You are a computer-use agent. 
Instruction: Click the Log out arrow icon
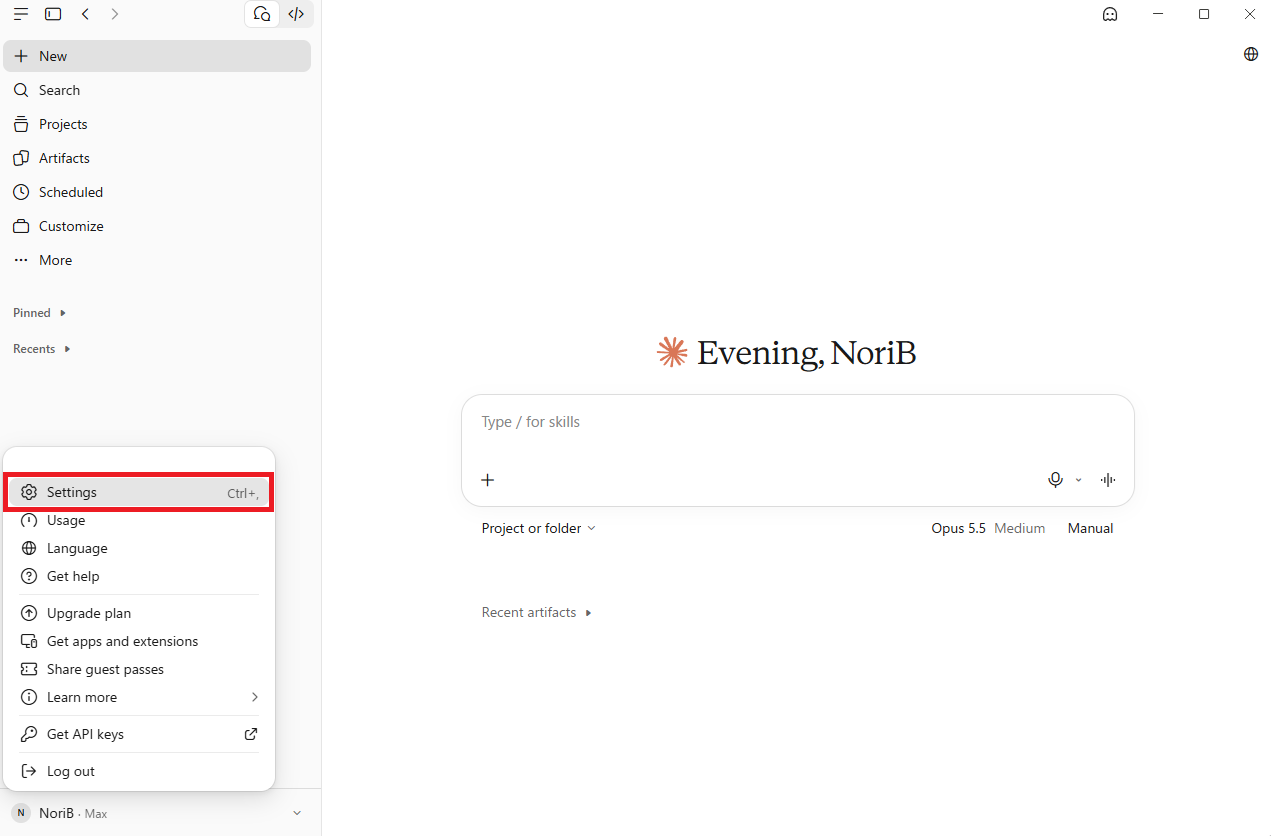click(x=29, y=771)
